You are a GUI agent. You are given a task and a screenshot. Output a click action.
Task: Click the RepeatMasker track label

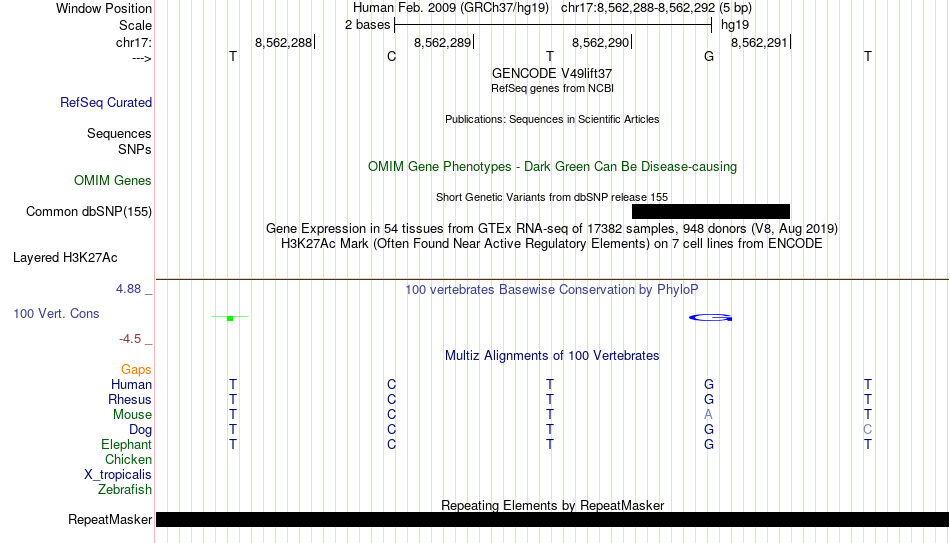click(x=110, y=519)
